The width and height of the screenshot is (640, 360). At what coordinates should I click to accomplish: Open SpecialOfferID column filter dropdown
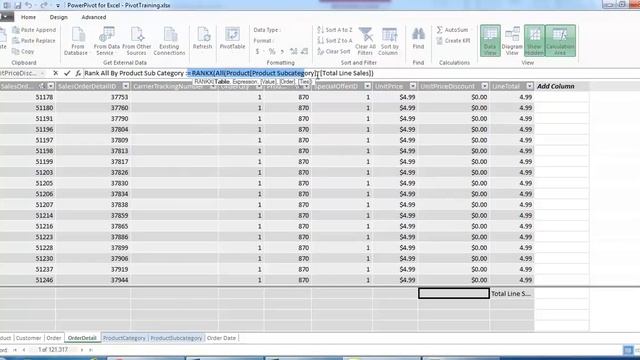(368, 86)
